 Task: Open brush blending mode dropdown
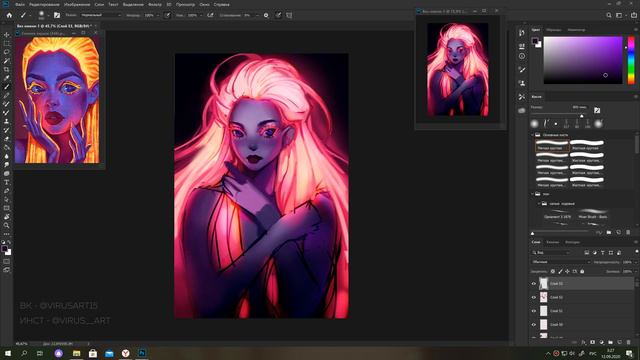(x=101, y=15)
